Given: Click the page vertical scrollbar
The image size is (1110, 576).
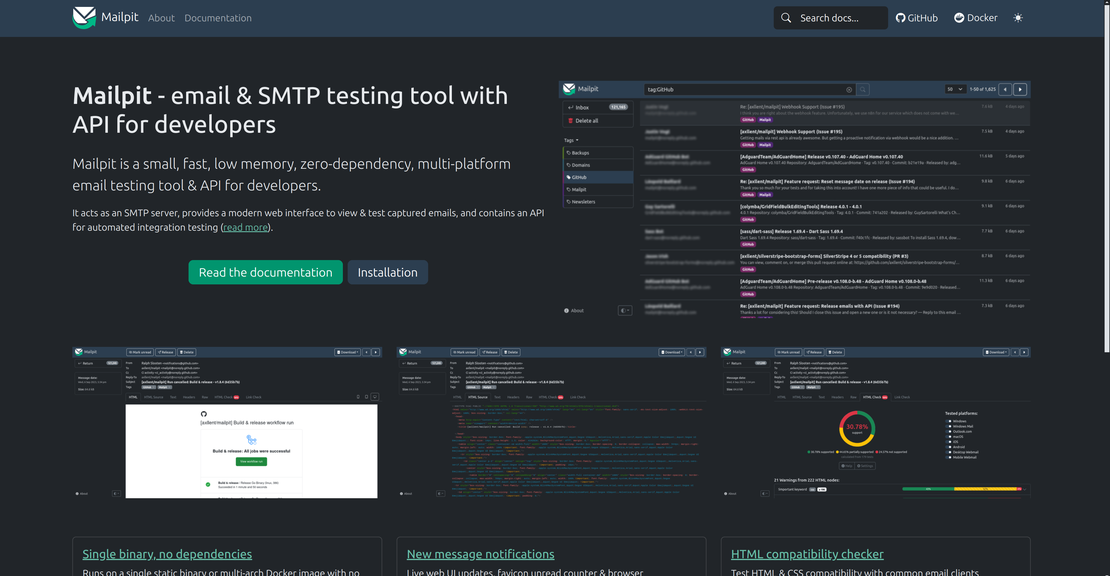Looking at the screenshot, I should pyautogui.click(x=1106, y=177).
